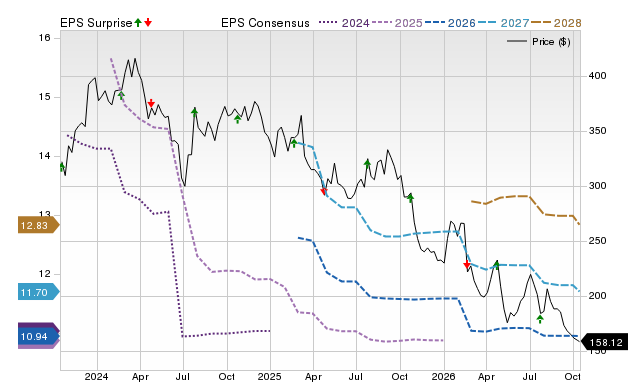Click the 2026 consensus legend entry
The height and width of the screenshot is (382, 640).
coord(450,23)
